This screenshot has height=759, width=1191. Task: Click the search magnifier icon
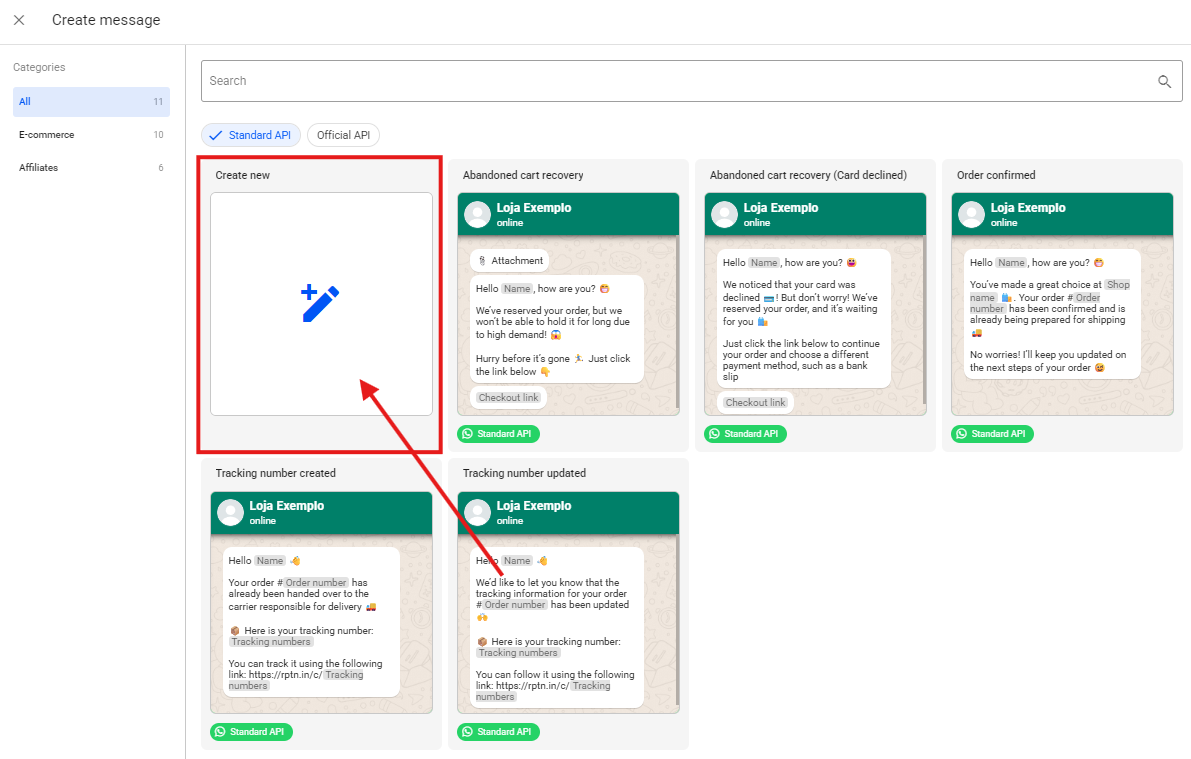pos(1163,82)
